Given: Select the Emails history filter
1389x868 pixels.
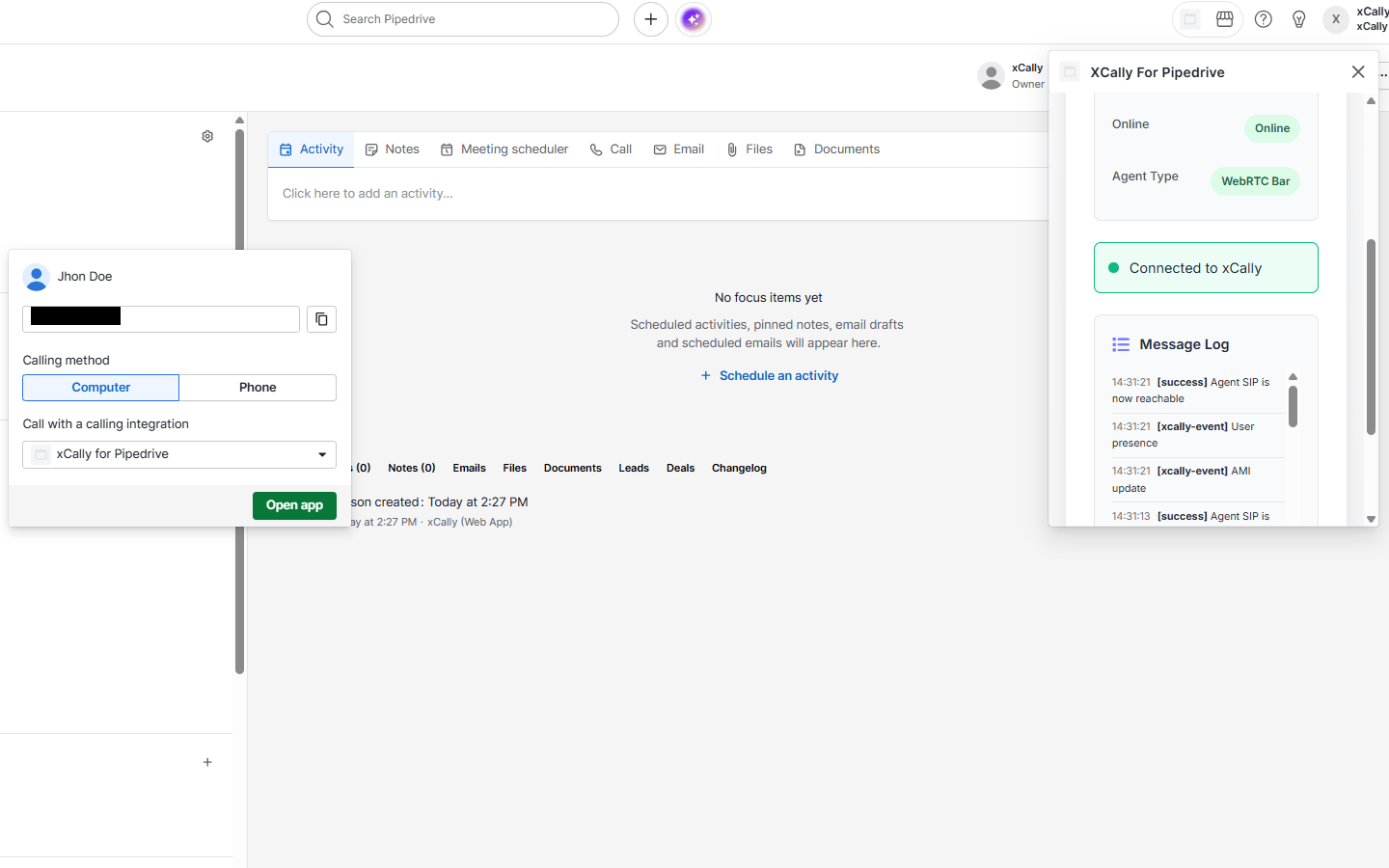Looking at the screenshot, I should point(470,469).
